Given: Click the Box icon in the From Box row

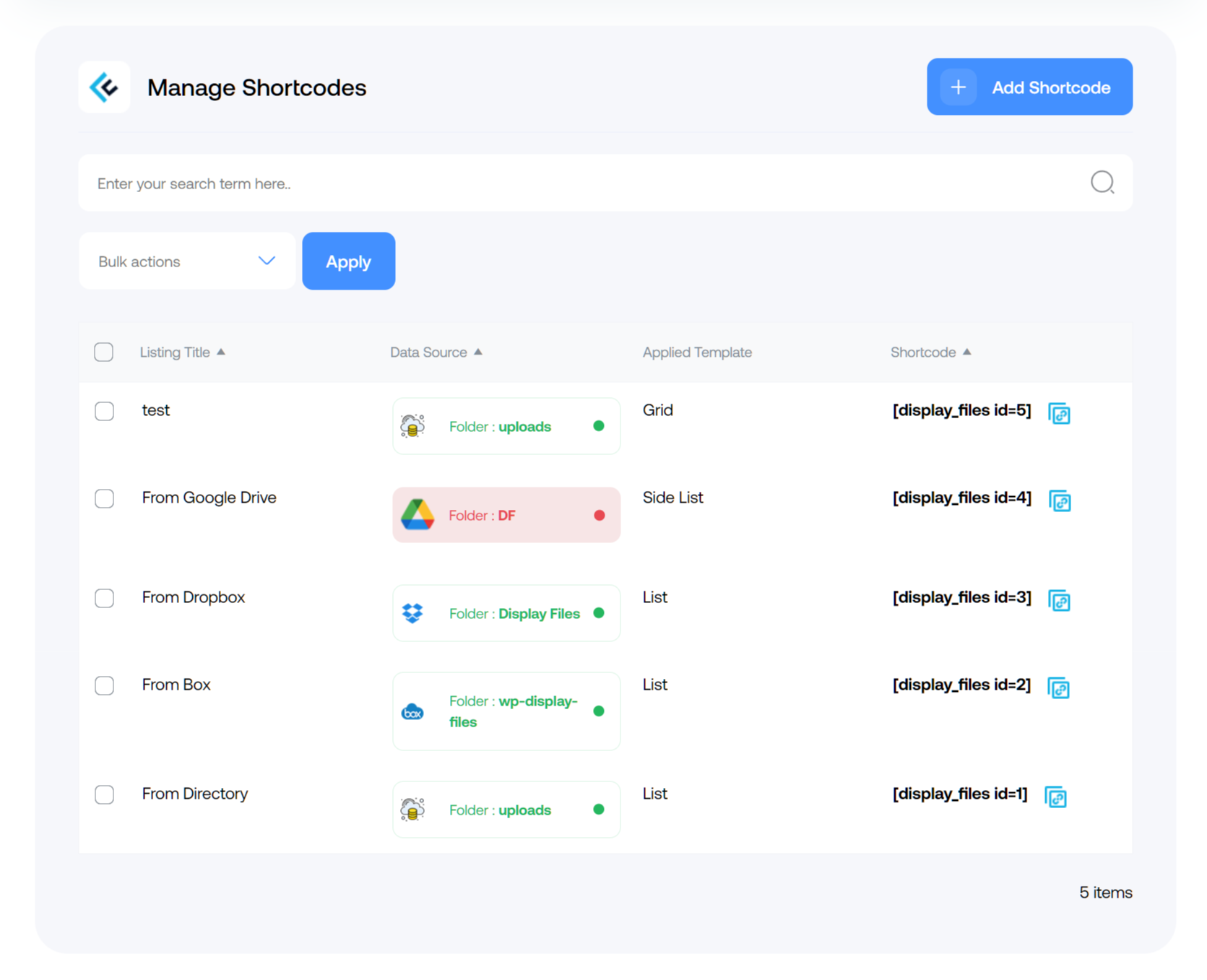Looking at the screenshot, I should (x=412, y=711).
